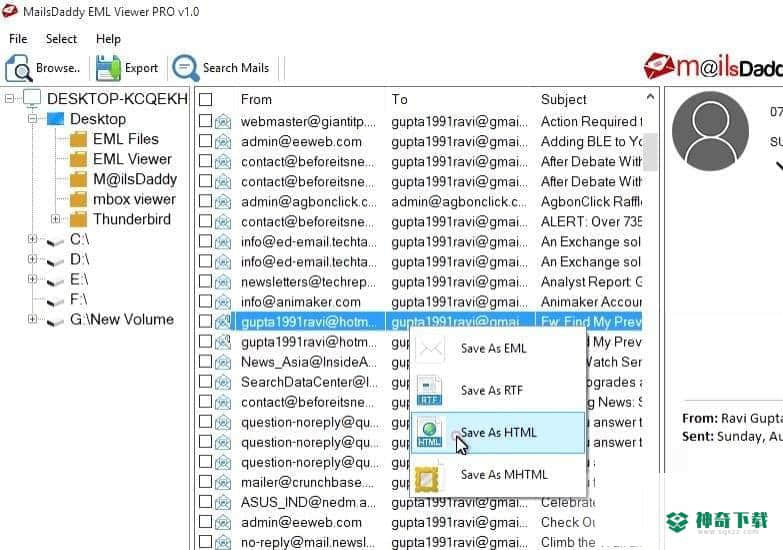Screen dimensions: 783x550
Task: Check the webmaster@giantitp email checkbox
Action: coord(205,121)
